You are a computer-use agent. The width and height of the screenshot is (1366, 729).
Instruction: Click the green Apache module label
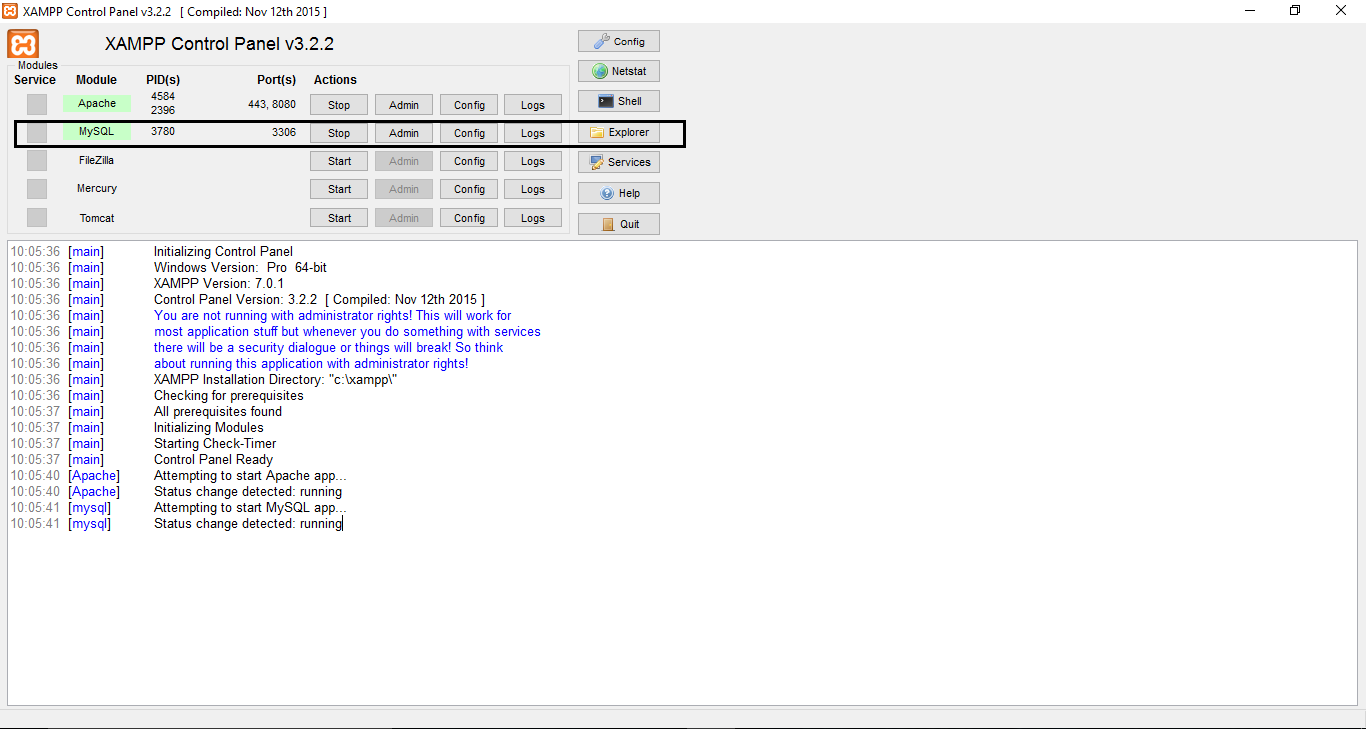97,103
